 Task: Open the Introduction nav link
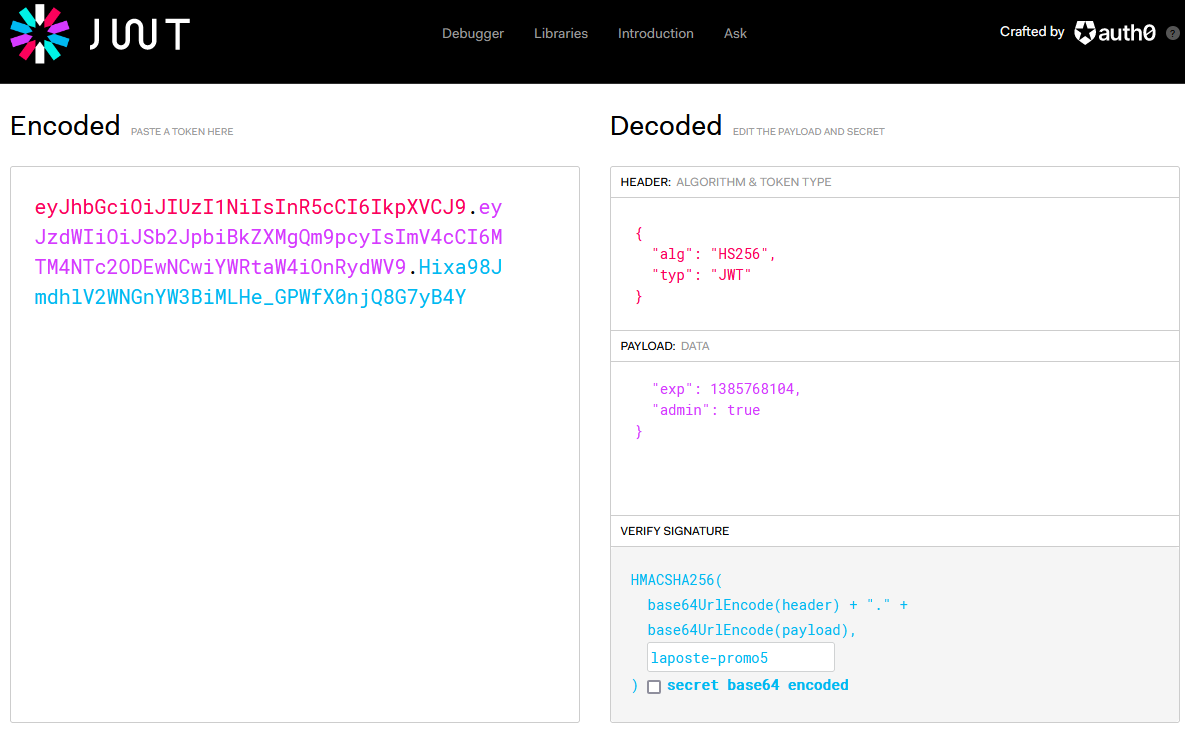coord(655,33)
